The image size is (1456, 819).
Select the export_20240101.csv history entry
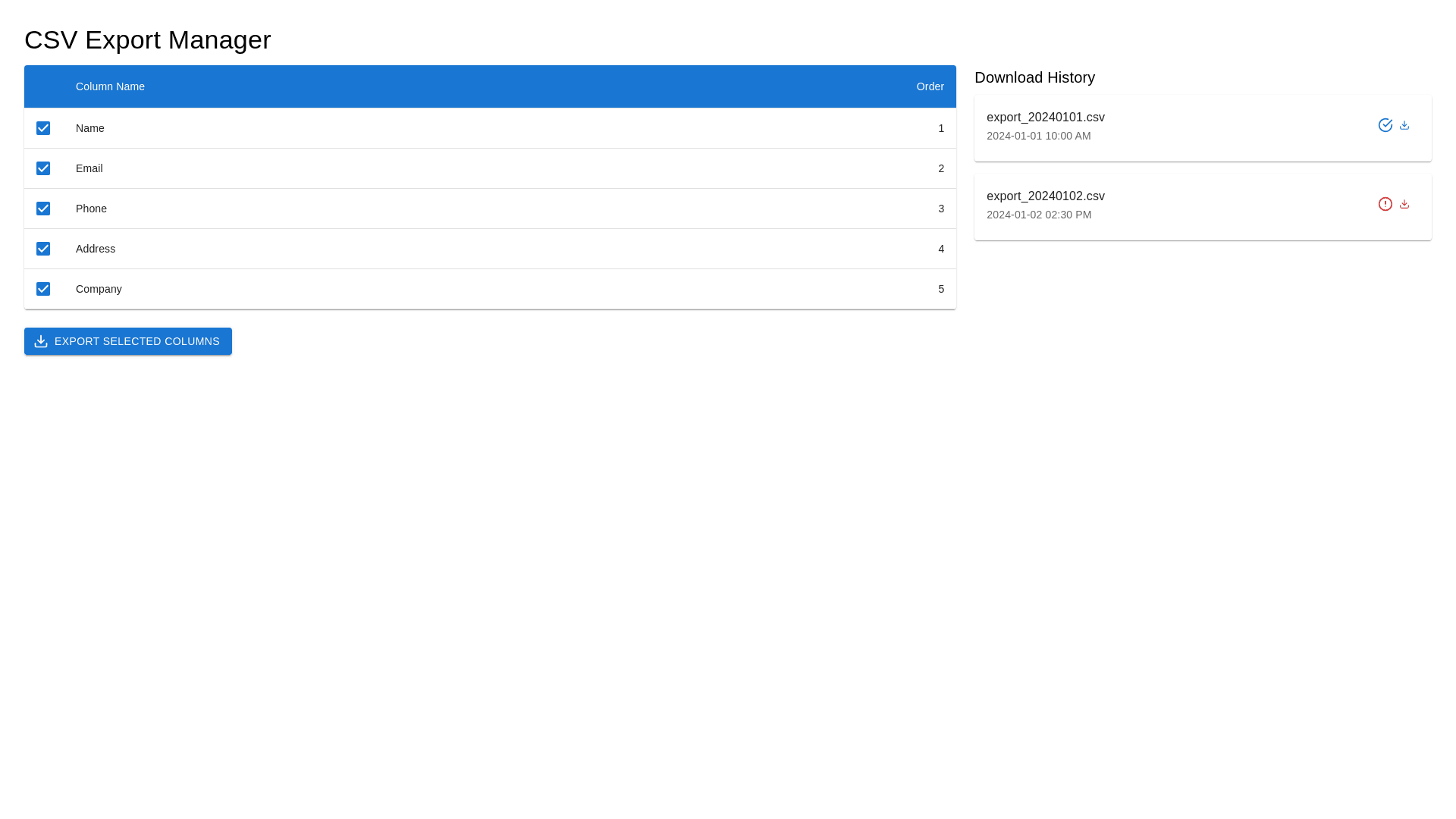[1045, 118]
